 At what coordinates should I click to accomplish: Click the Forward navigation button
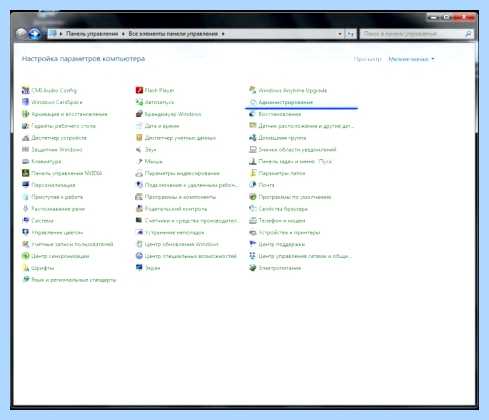tap(34, 33)
